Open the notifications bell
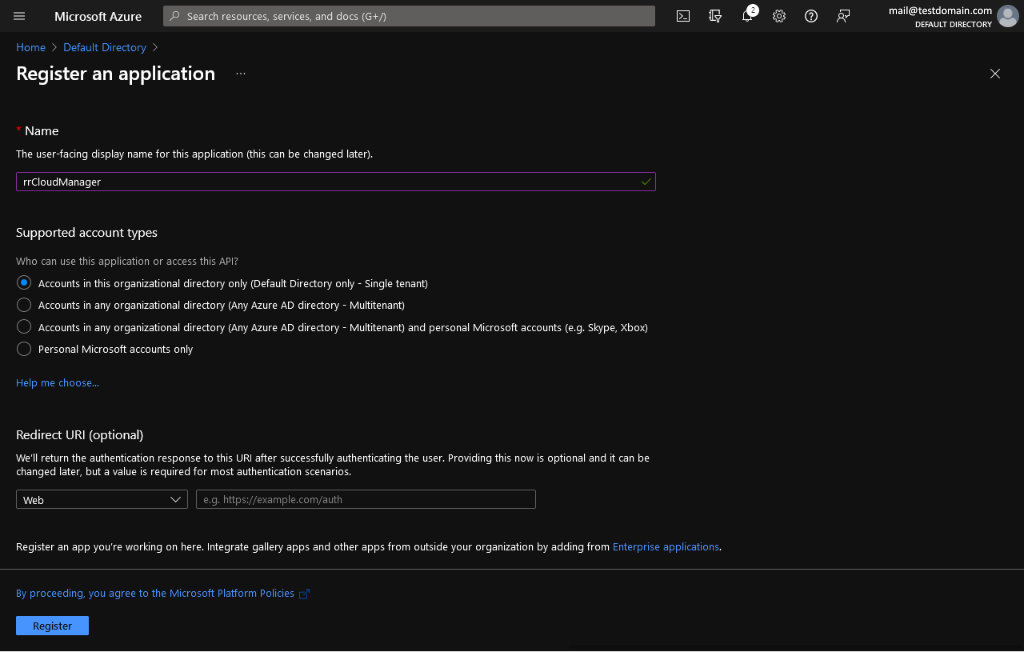 [747, 16]
